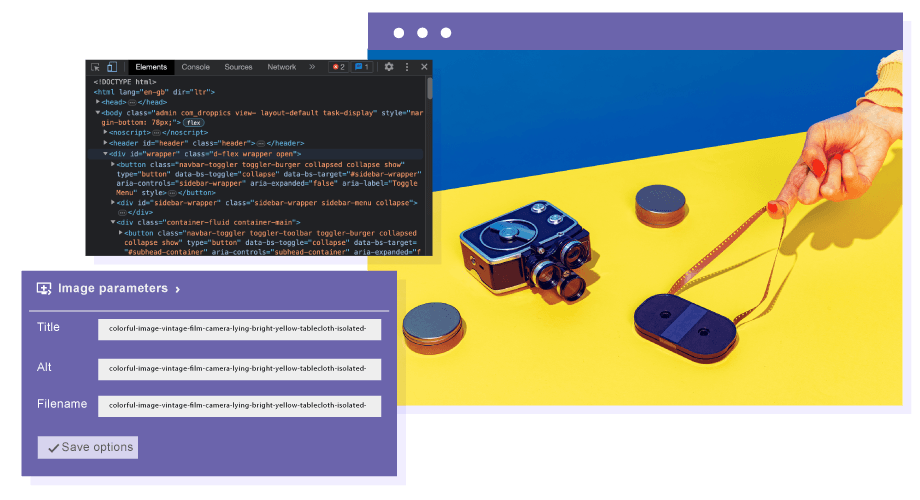
Task: Open DevTools three-dot options menu
Action: click(407, 67)
